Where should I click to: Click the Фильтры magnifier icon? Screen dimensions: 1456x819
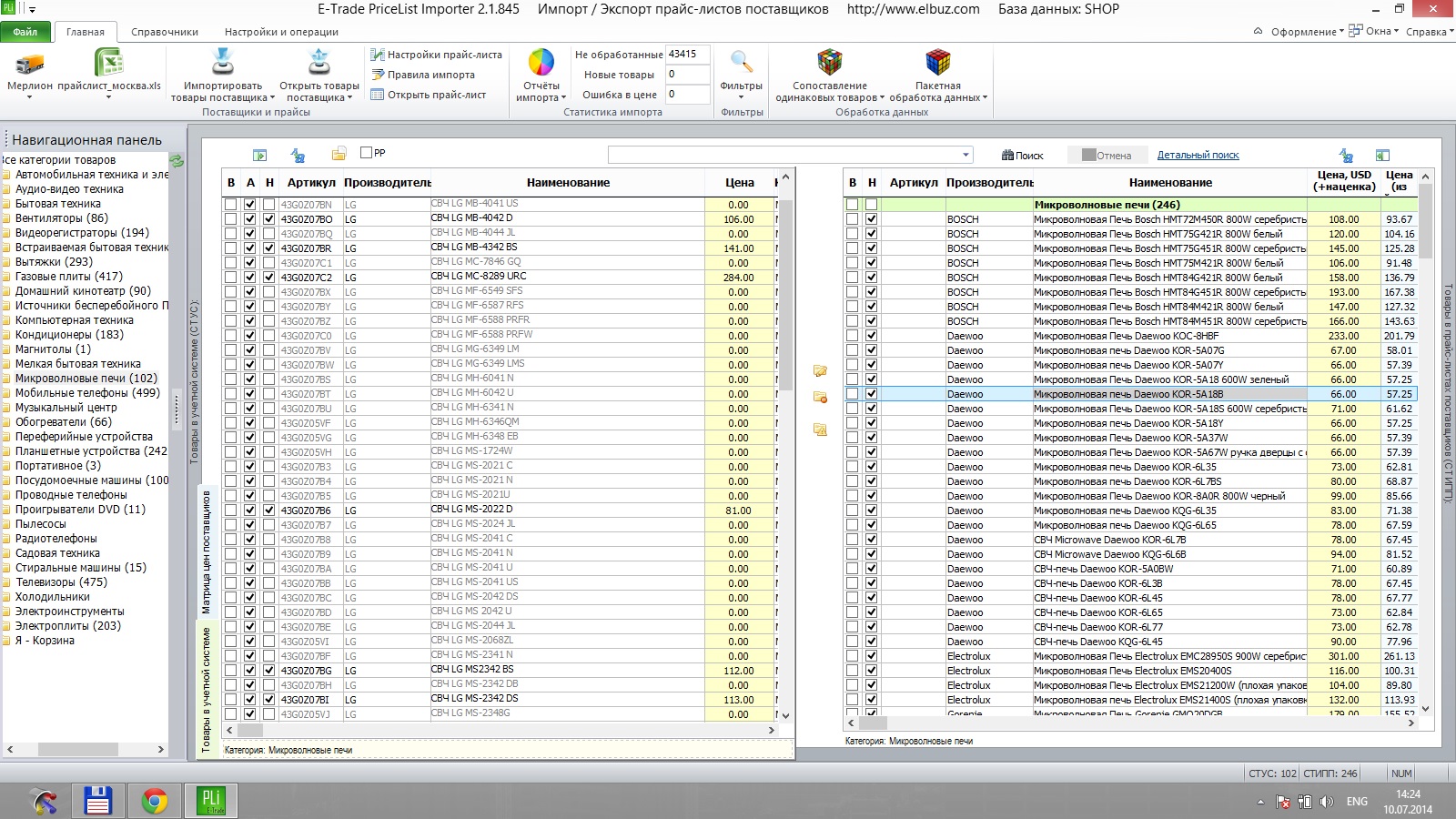(x=742, y=62)
